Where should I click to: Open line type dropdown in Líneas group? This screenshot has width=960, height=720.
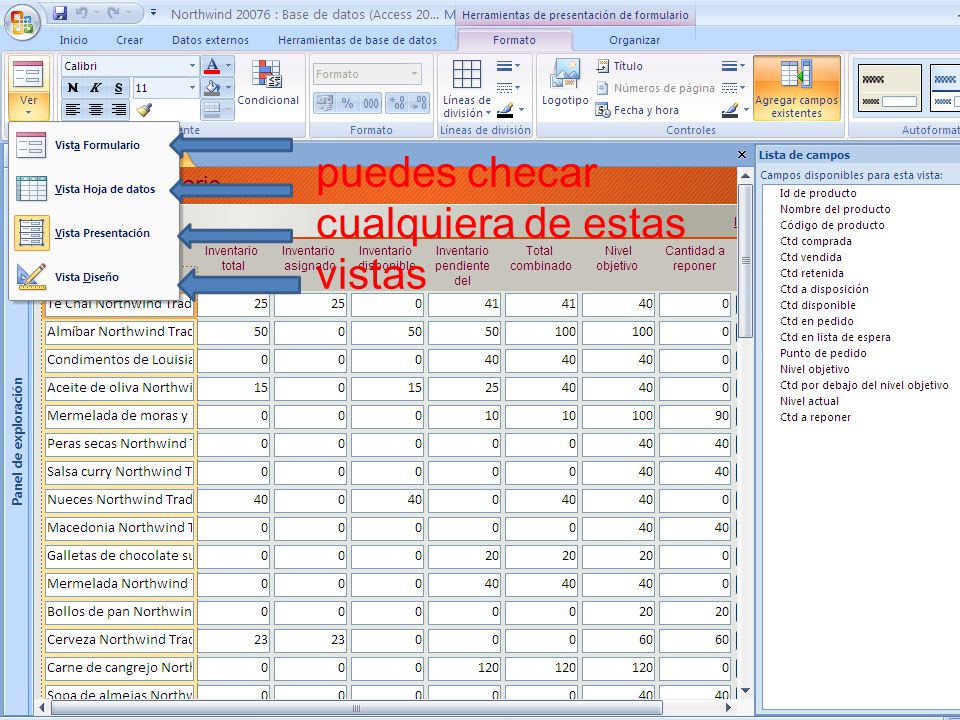[x=508, y=88]
